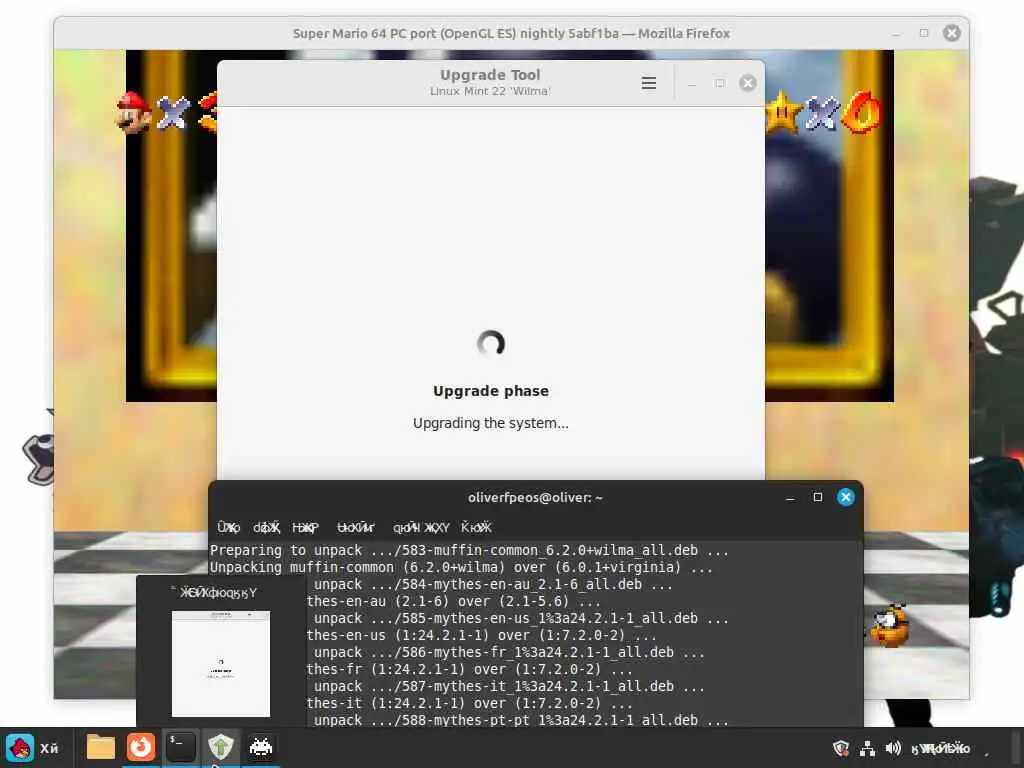Select the space invader game taskbar icon
The height and width of the screenshot is (768, 1024).
[261, 747]
